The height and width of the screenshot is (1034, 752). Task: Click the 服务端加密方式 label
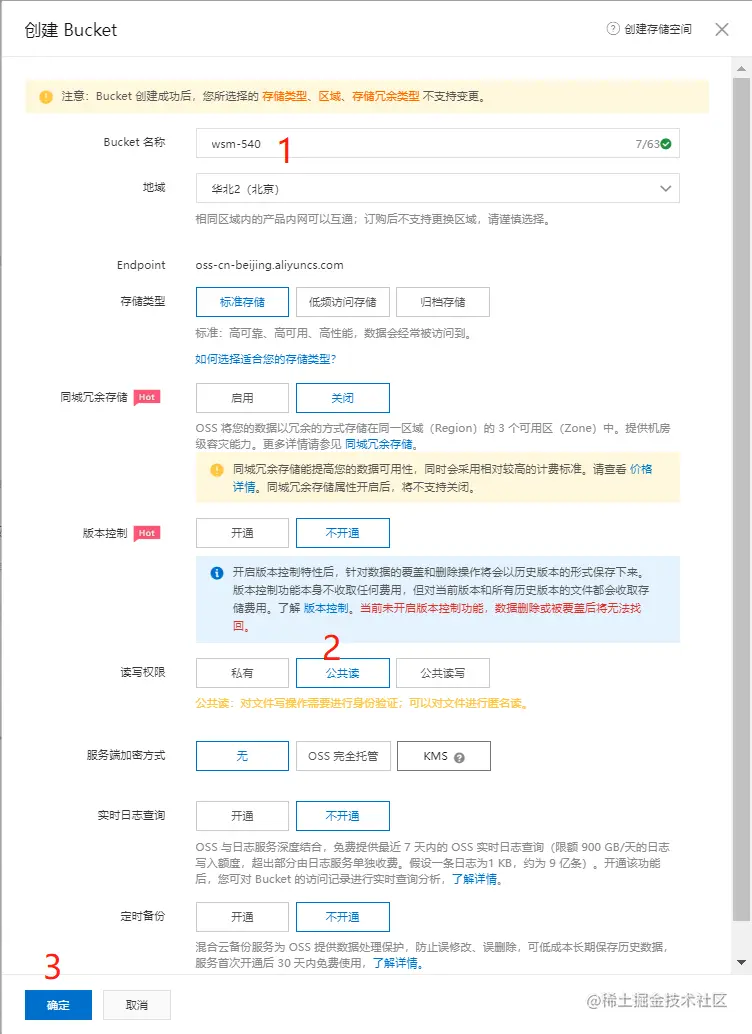tap(126, 755)
